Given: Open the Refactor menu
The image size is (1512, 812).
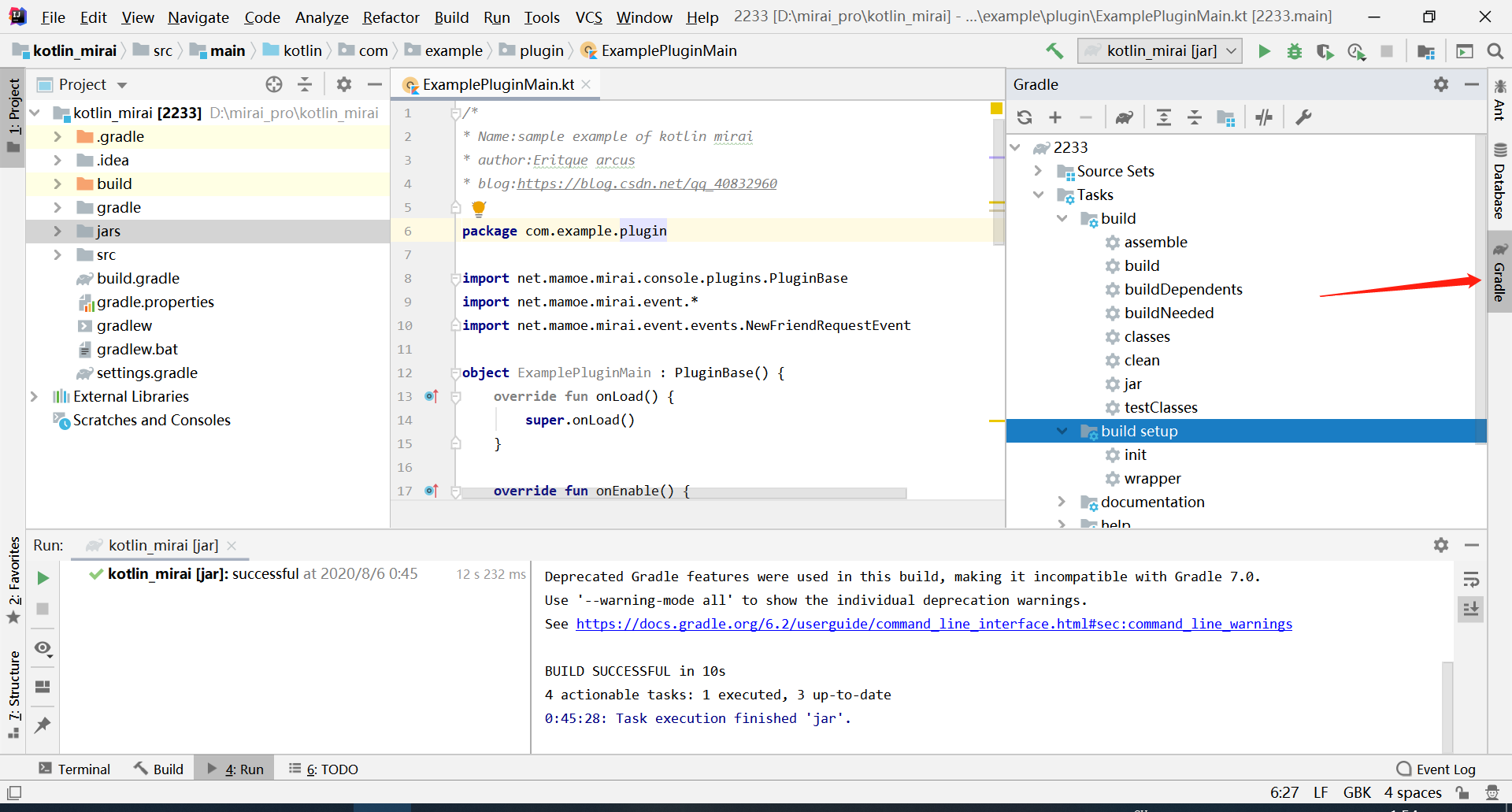Looking at the screenshot, I should (391, 17).
